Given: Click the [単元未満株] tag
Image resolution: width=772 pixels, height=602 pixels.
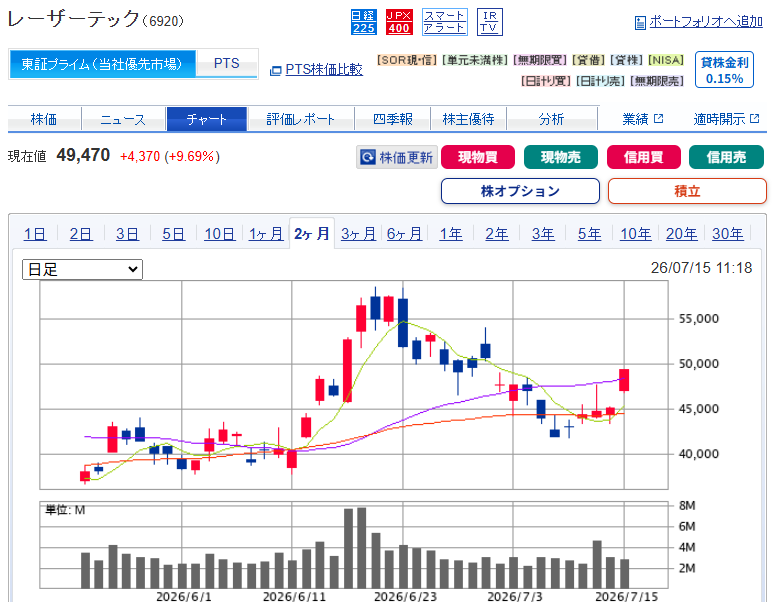Looking at the screenshot, I should (475, 60).
